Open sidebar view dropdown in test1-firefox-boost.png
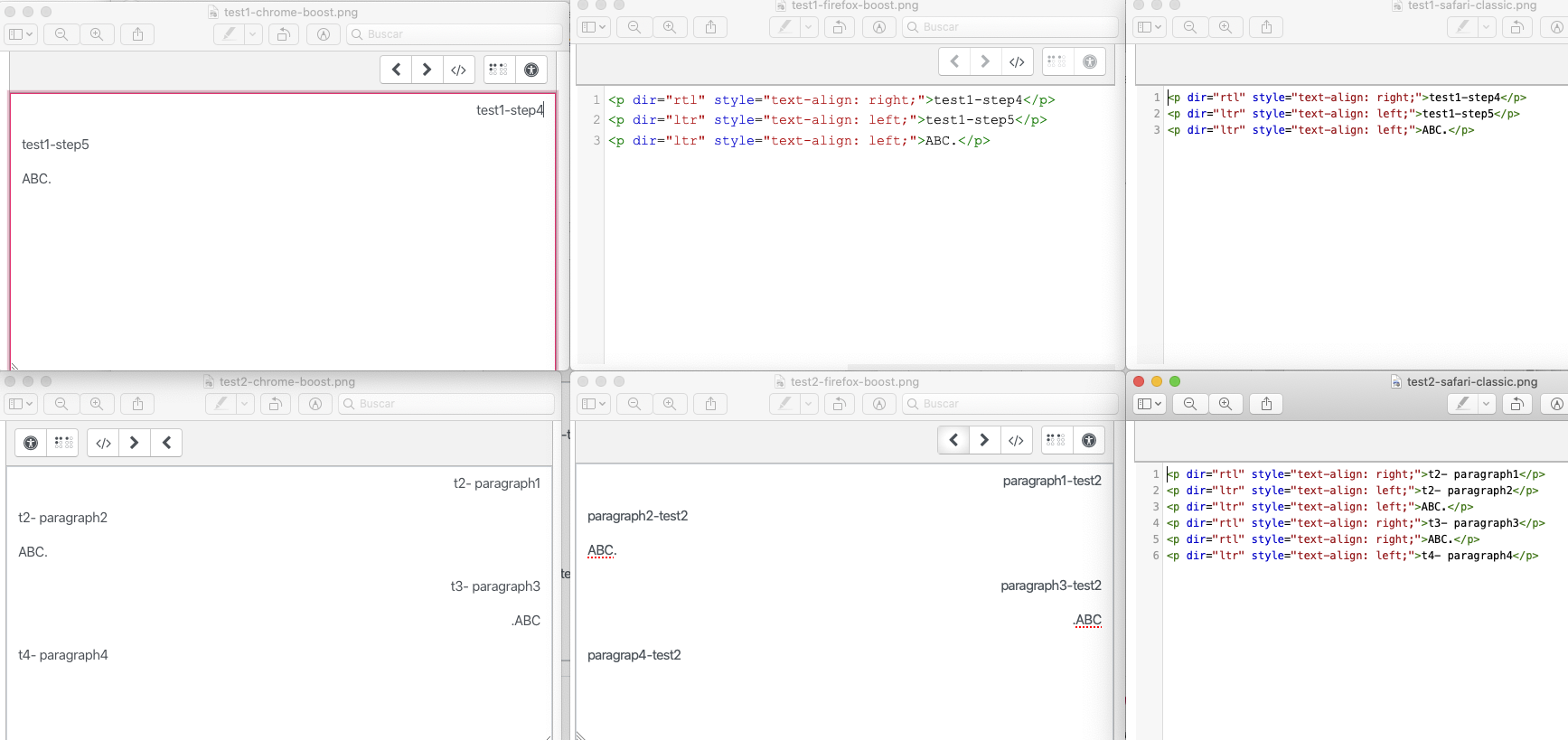This screenshot has width=1568, height=740. pos(594,27)
